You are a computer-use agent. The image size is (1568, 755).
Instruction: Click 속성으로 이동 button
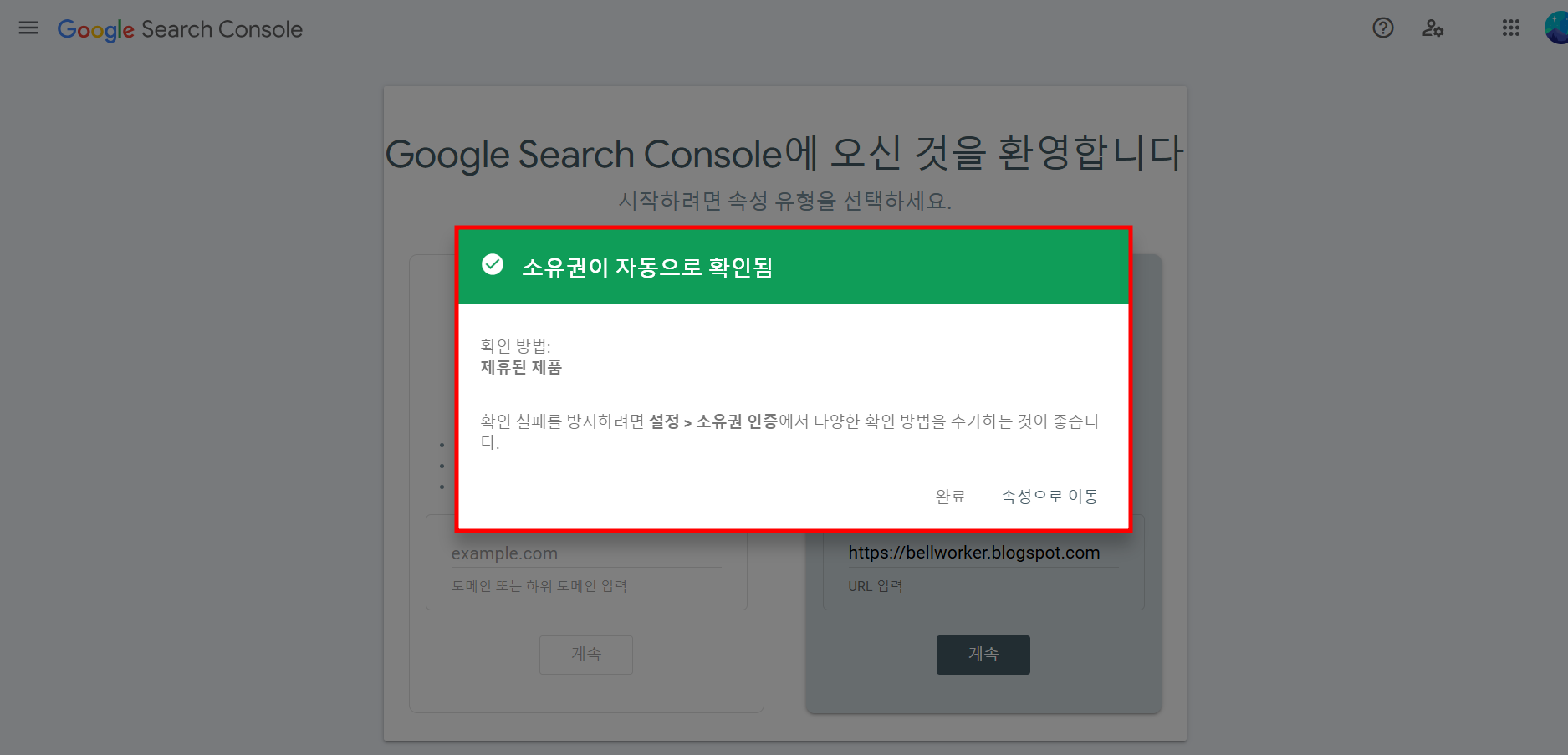pos(1050,497)
